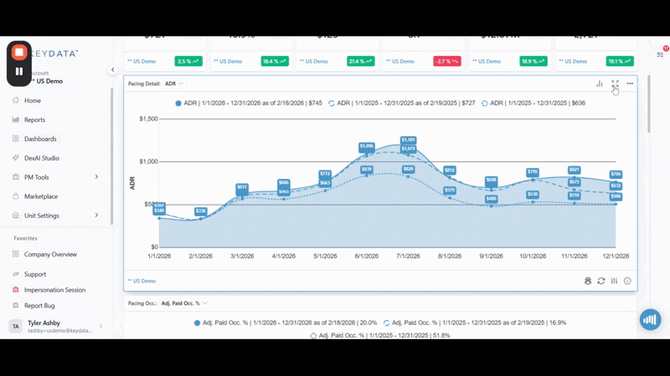670x376 pixels.
Task: Collapse the sidebar with the chevron
Action: pos(112,70)
